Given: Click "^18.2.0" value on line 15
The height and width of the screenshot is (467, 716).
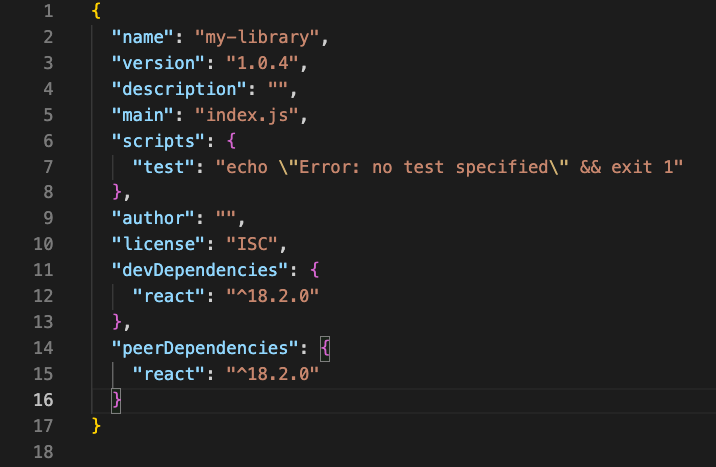Looking at the screenshot, I should pyautogui.click(x=273, y=374).
